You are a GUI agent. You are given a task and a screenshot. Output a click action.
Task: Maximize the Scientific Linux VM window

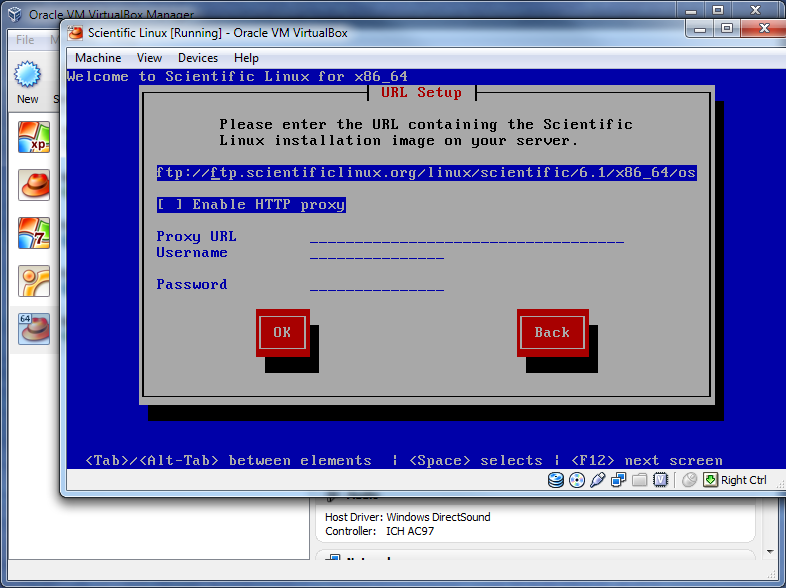[727, 29]
